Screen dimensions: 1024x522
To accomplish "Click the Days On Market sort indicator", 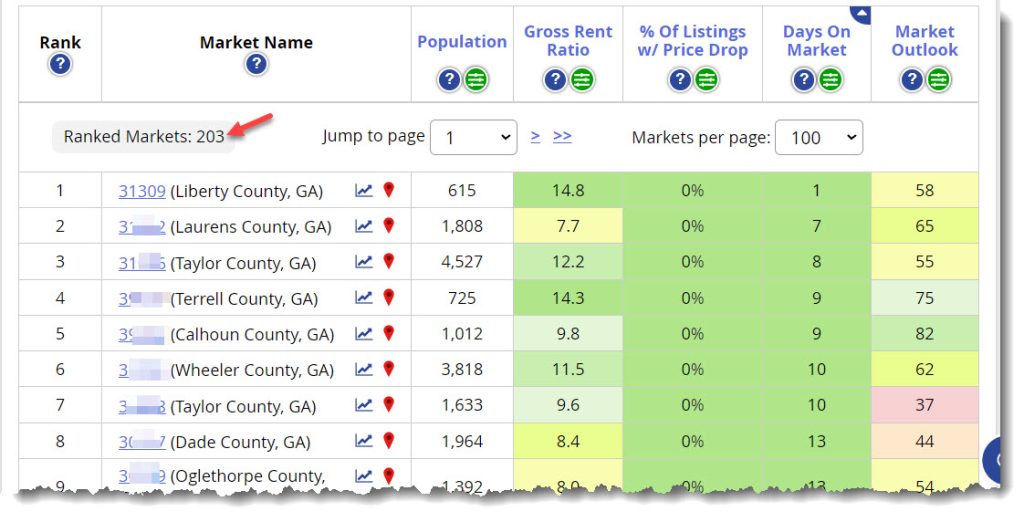I will tap(860, 14).
